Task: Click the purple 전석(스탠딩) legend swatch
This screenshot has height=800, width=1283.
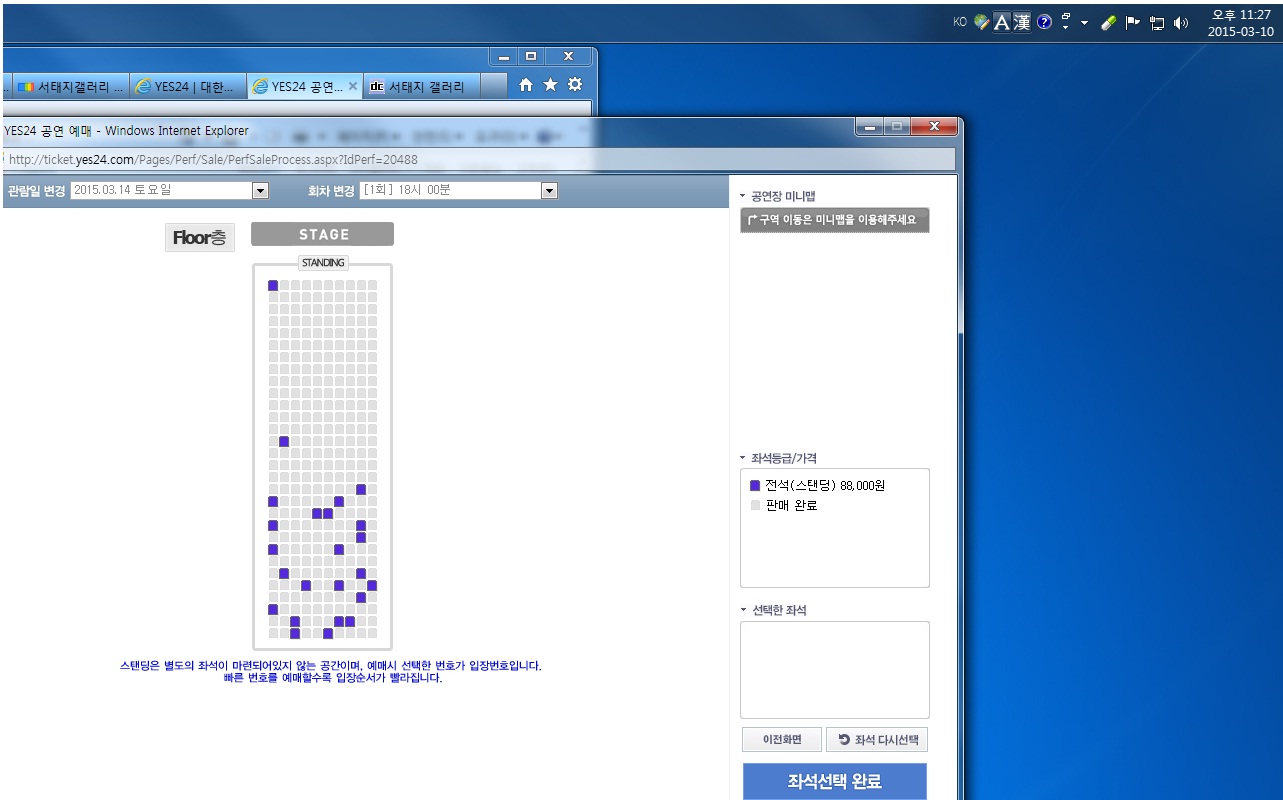Action: point(755,486)
